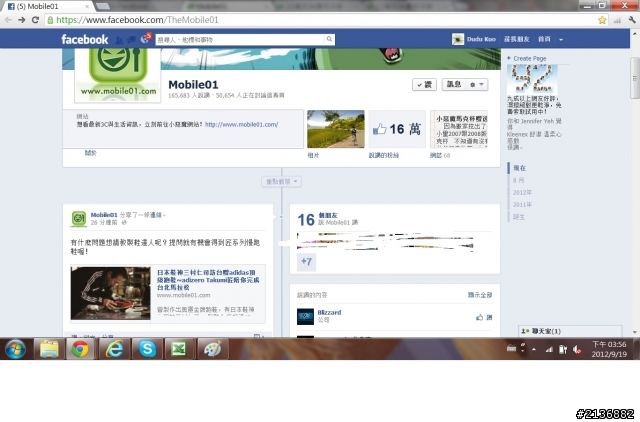Viewport: 640px width, 422px height.
Task: Click Dudu Kuo avatar thumbnail
Action: (458, 39)
